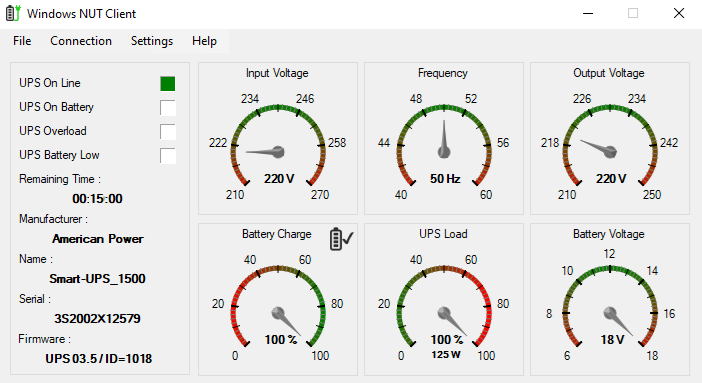Open the Help menu
Screen dimensions: 702x383
coord(204,41)
